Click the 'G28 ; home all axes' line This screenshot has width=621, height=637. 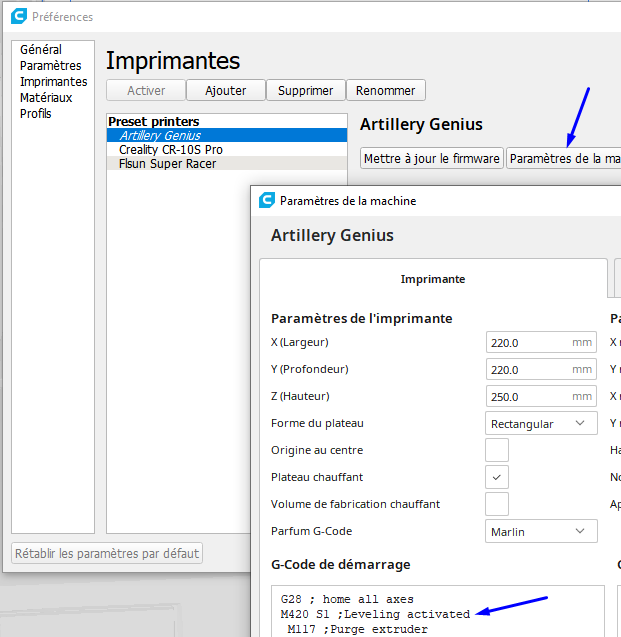pos(347,599)
